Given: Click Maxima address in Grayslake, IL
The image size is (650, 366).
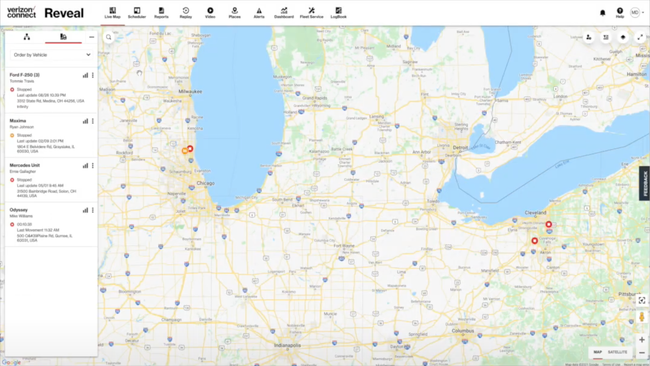Looking at the screenshot, I should tap(46, 149).
